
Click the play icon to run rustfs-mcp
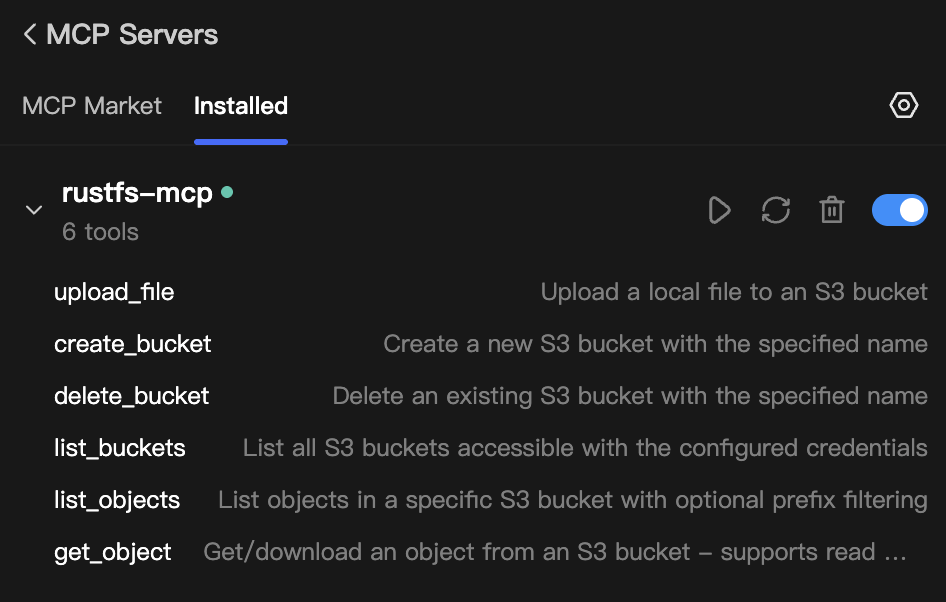(719, 210)
